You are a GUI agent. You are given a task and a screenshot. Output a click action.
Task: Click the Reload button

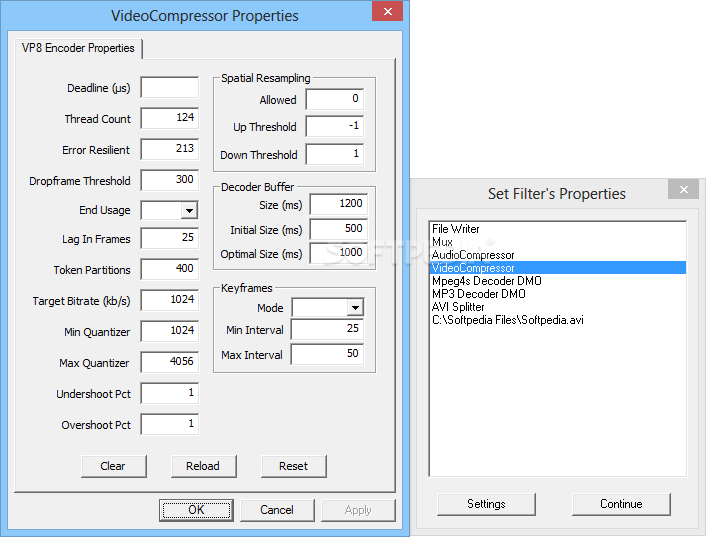(x=203, y=466)
